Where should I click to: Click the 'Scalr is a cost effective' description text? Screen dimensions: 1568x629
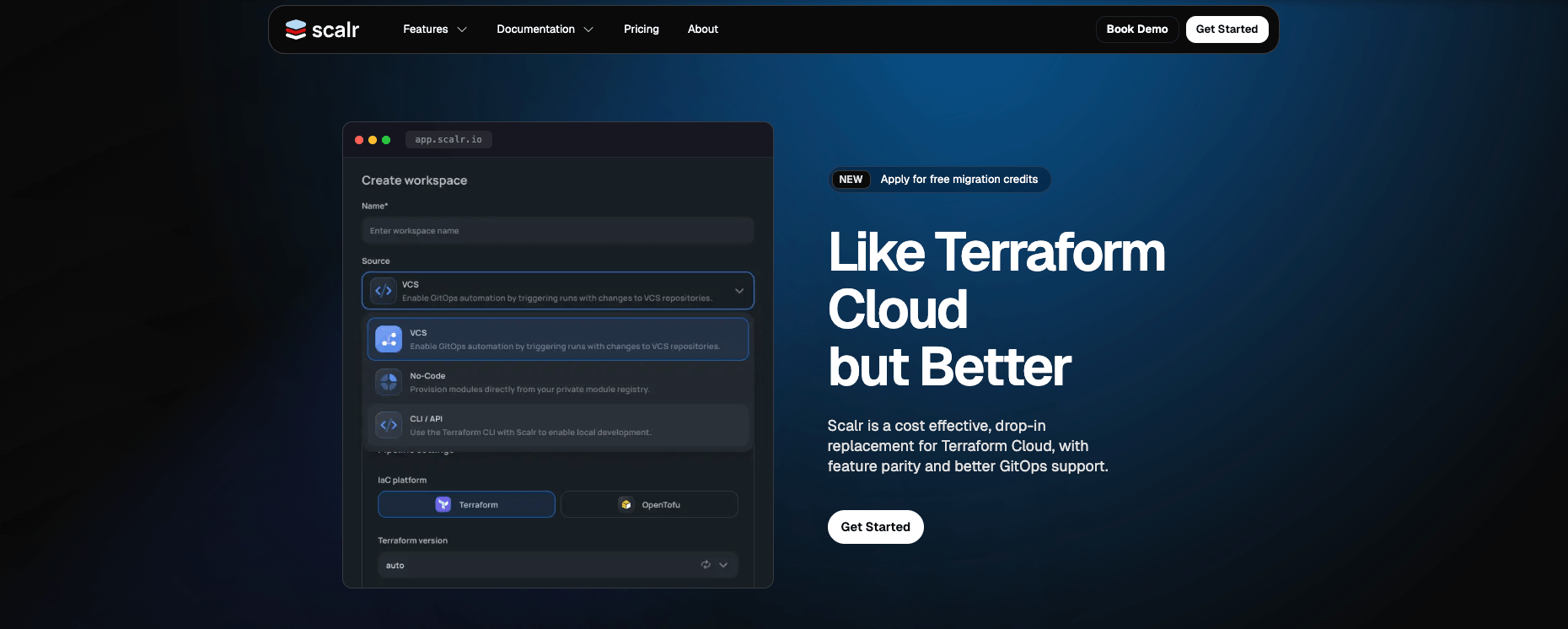(968, 446)
